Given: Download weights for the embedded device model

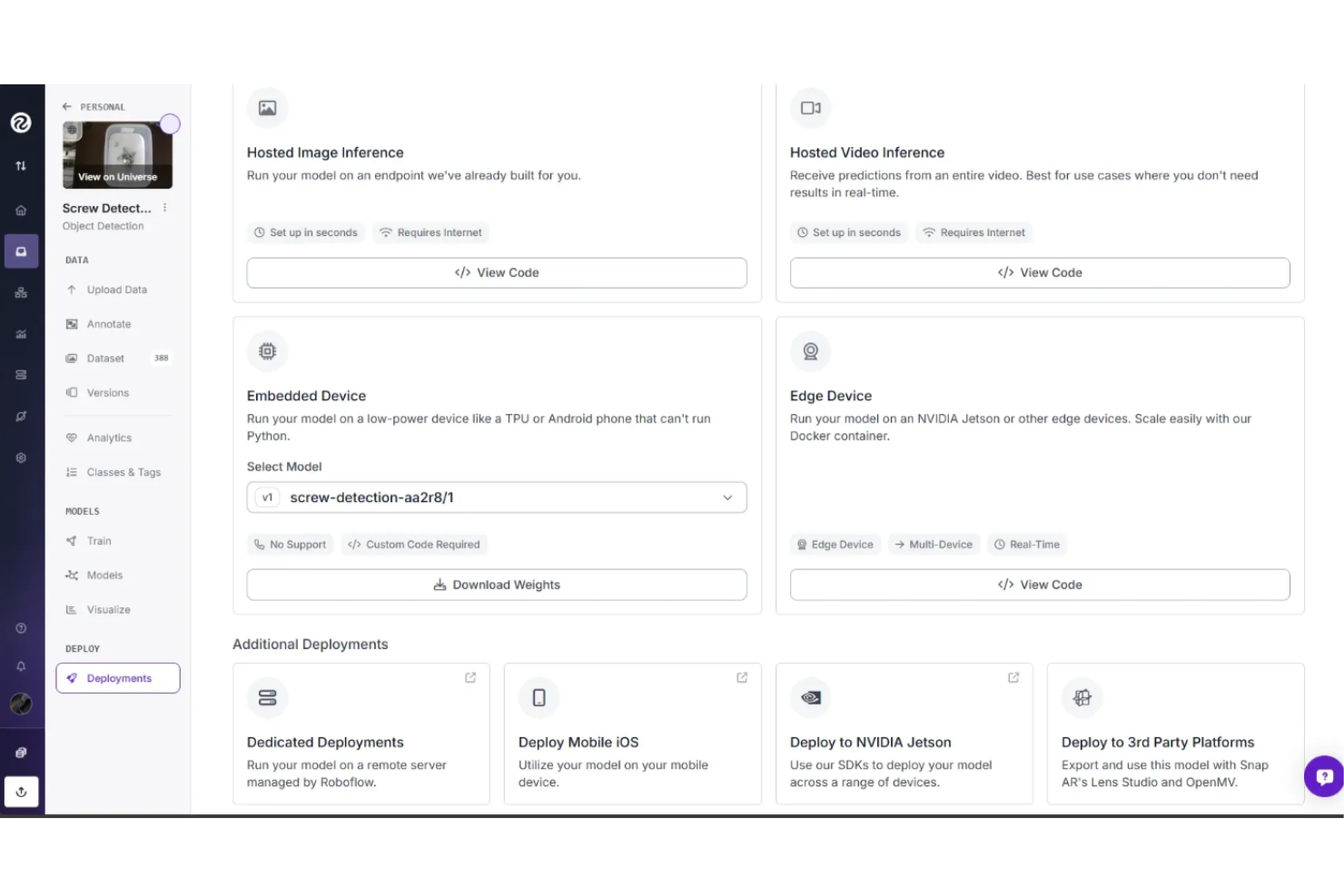Looking at the screenshot, I should pyautogui.click(x=496, y=585).
